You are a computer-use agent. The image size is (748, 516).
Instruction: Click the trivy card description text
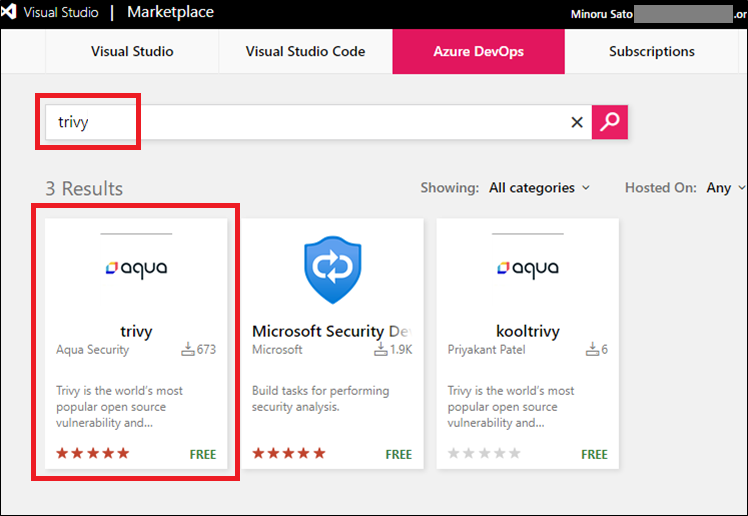pyautogui.click(x=119, y=407)
